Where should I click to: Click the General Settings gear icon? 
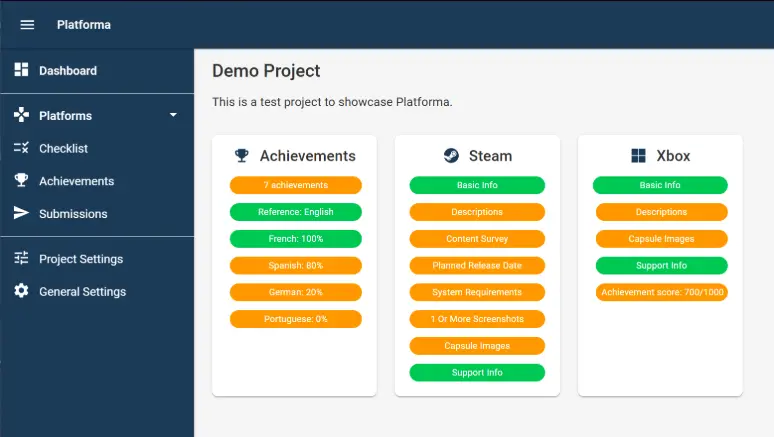21,291
